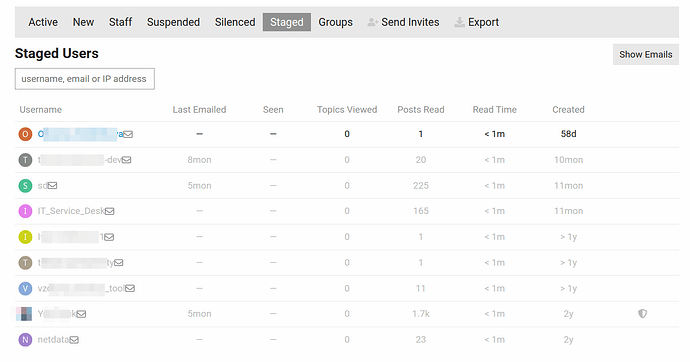The image size is (690, 362).
Task: Open the netdata user link
Action: pos(53,340)
